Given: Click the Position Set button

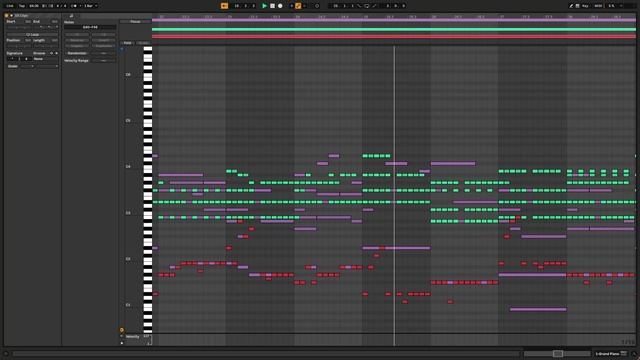Looking at the screenshot, I should [x=28, y=40].
